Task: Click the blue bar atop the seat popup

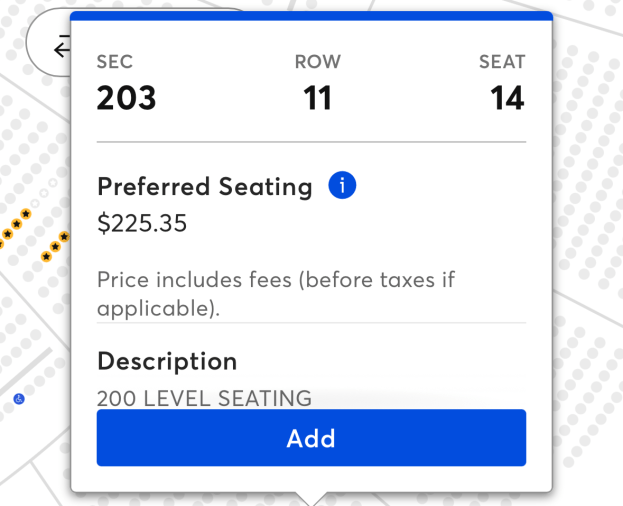Action: pyautogui.click(x=311, y=16)
